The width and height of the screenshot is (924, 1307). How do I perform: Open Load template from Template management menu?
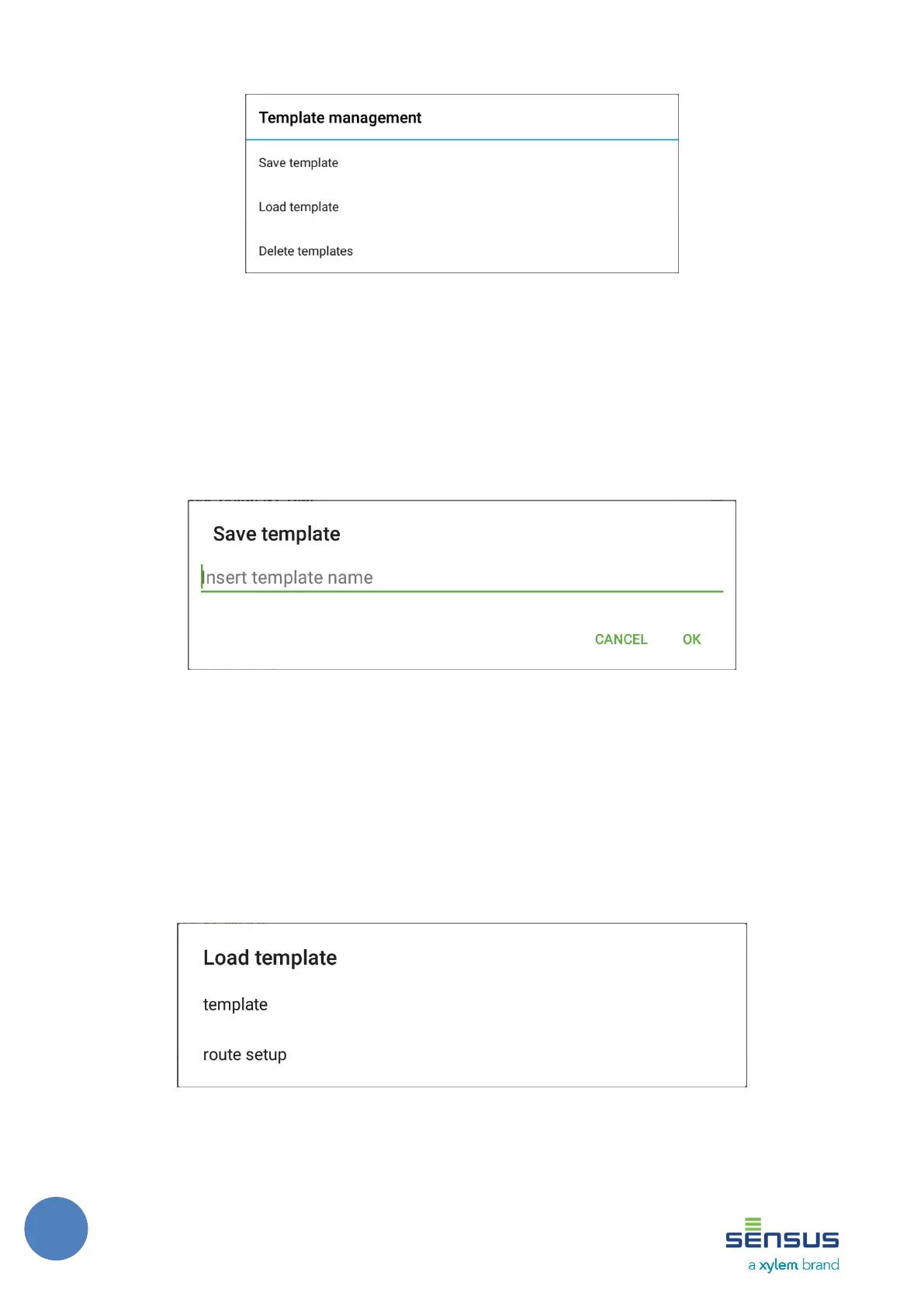(299, 207)
